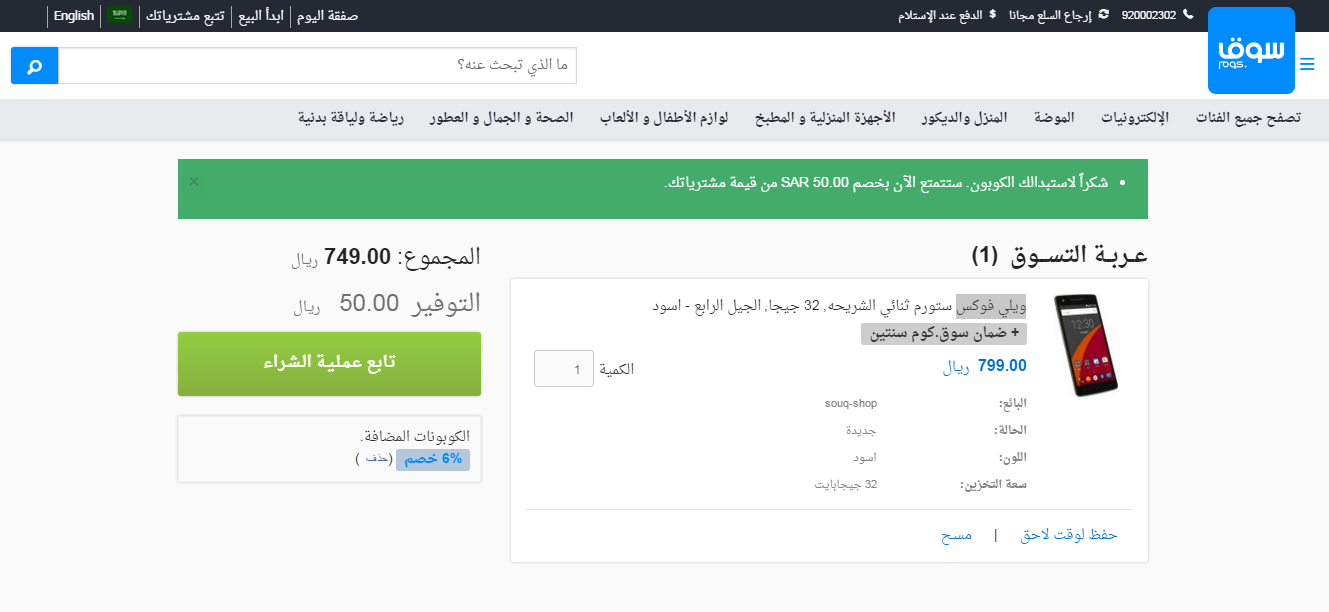
Task: Open 'لوازم الأطفال و الألعاب' category
Action: click(664, 118)
